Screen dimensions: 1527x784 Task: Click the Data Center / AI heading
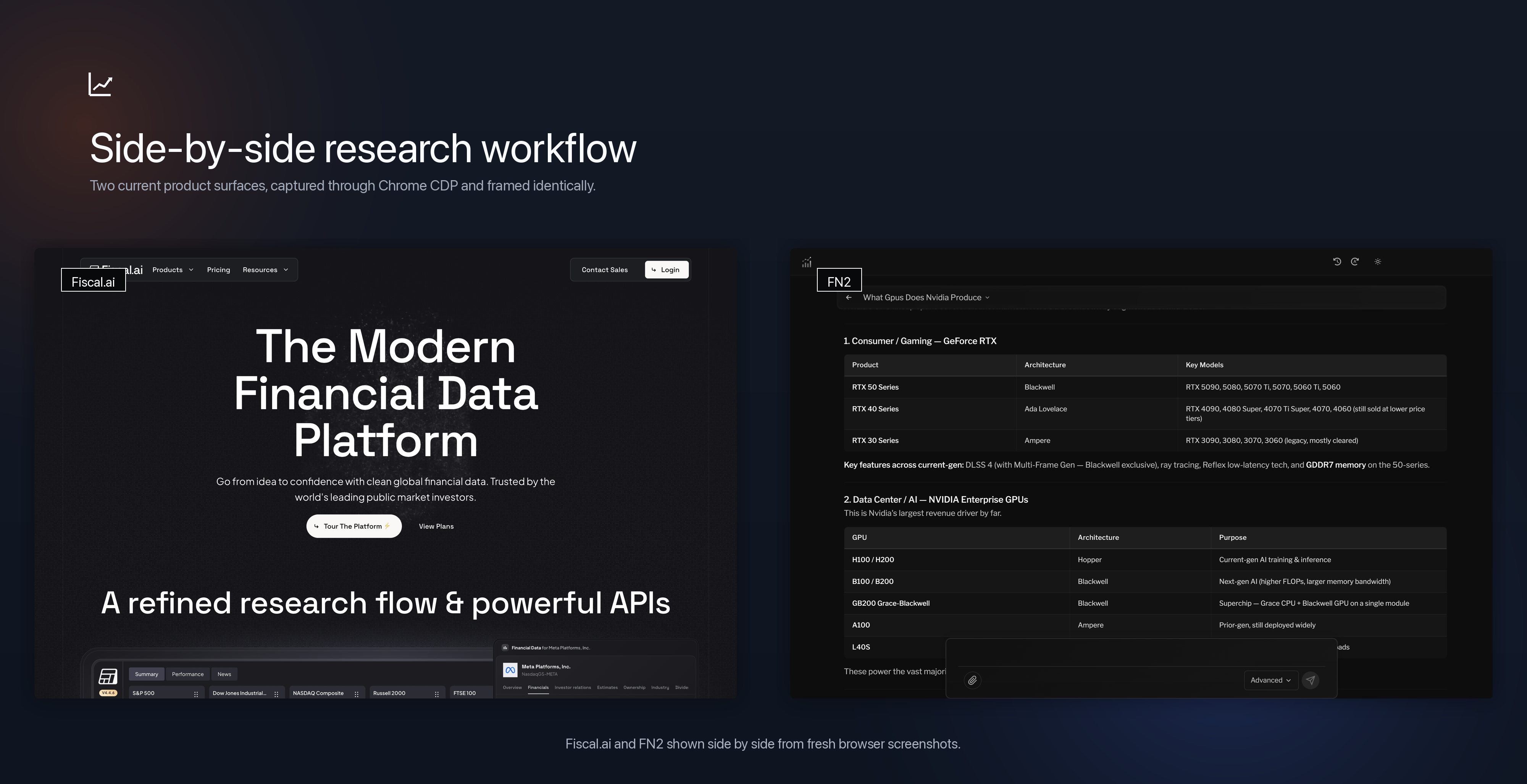click(x=935, y=500)
